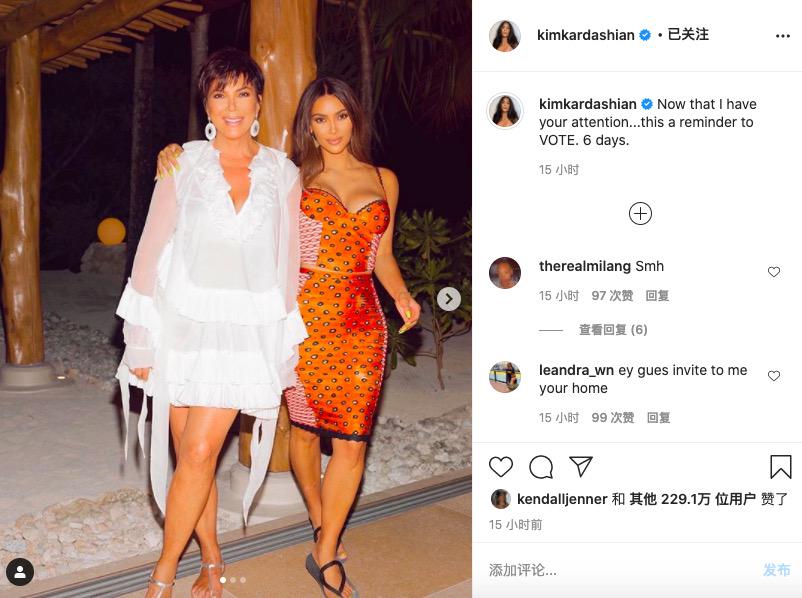Load more comments with plus circle
802x598 pixels.
(x=640, y=213)
